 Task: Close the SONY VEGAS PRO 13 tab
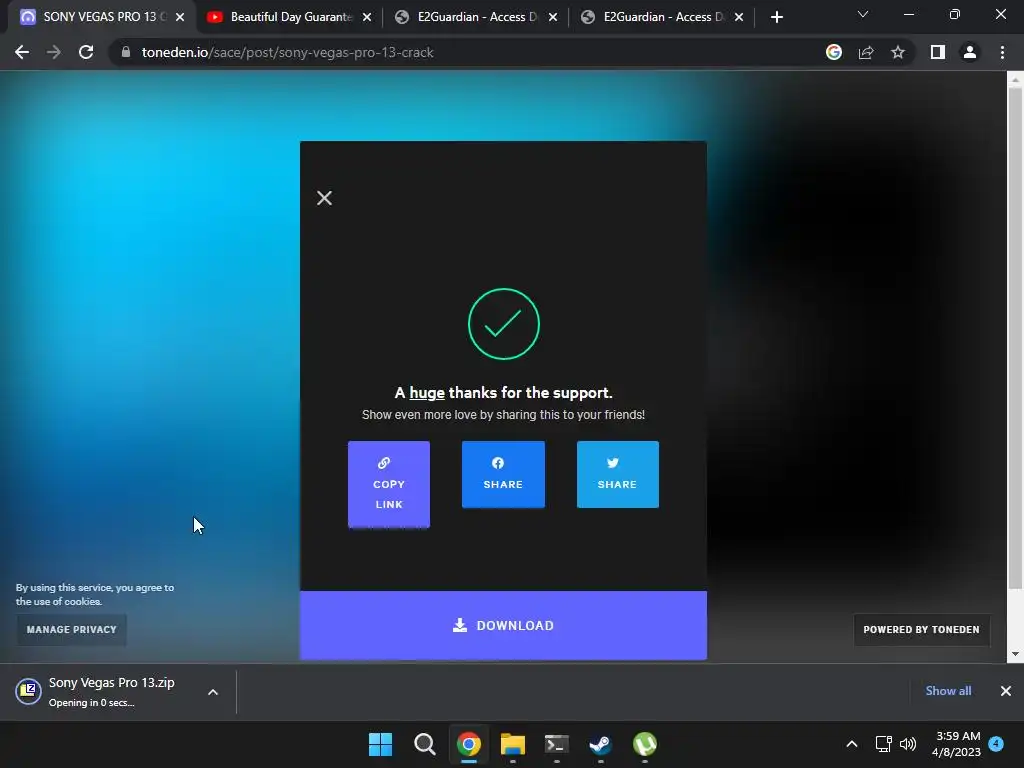point(180,17)
